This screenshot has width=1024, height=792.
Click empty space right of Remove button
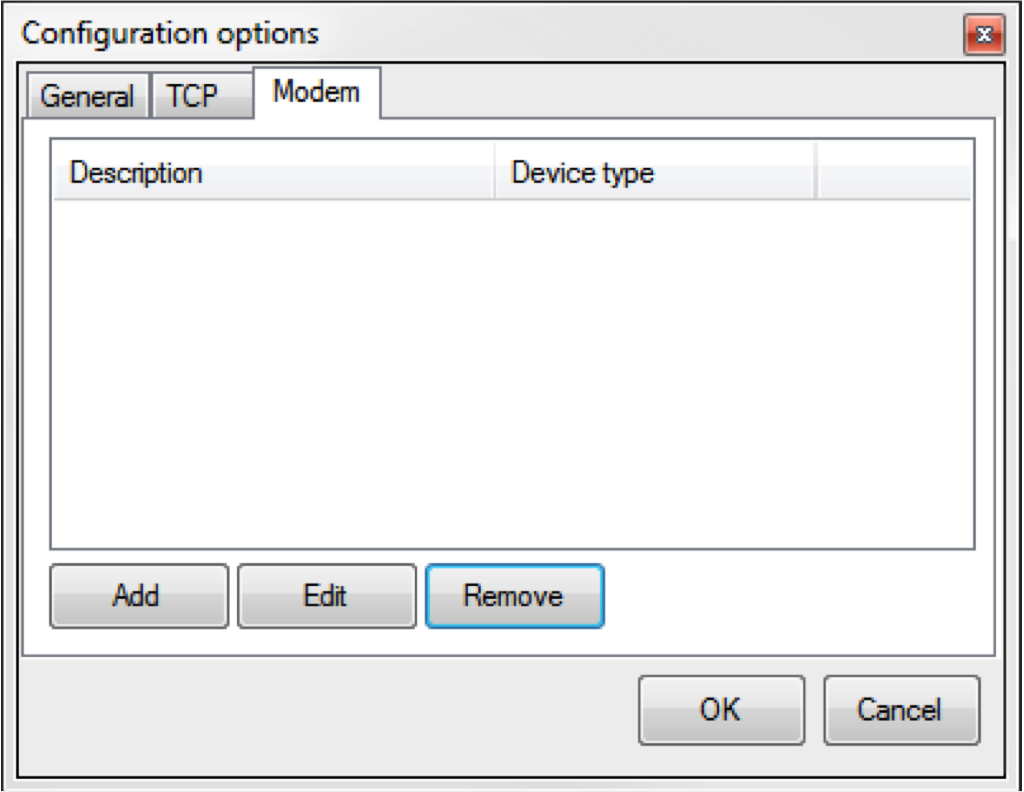(x=790, y=598)
